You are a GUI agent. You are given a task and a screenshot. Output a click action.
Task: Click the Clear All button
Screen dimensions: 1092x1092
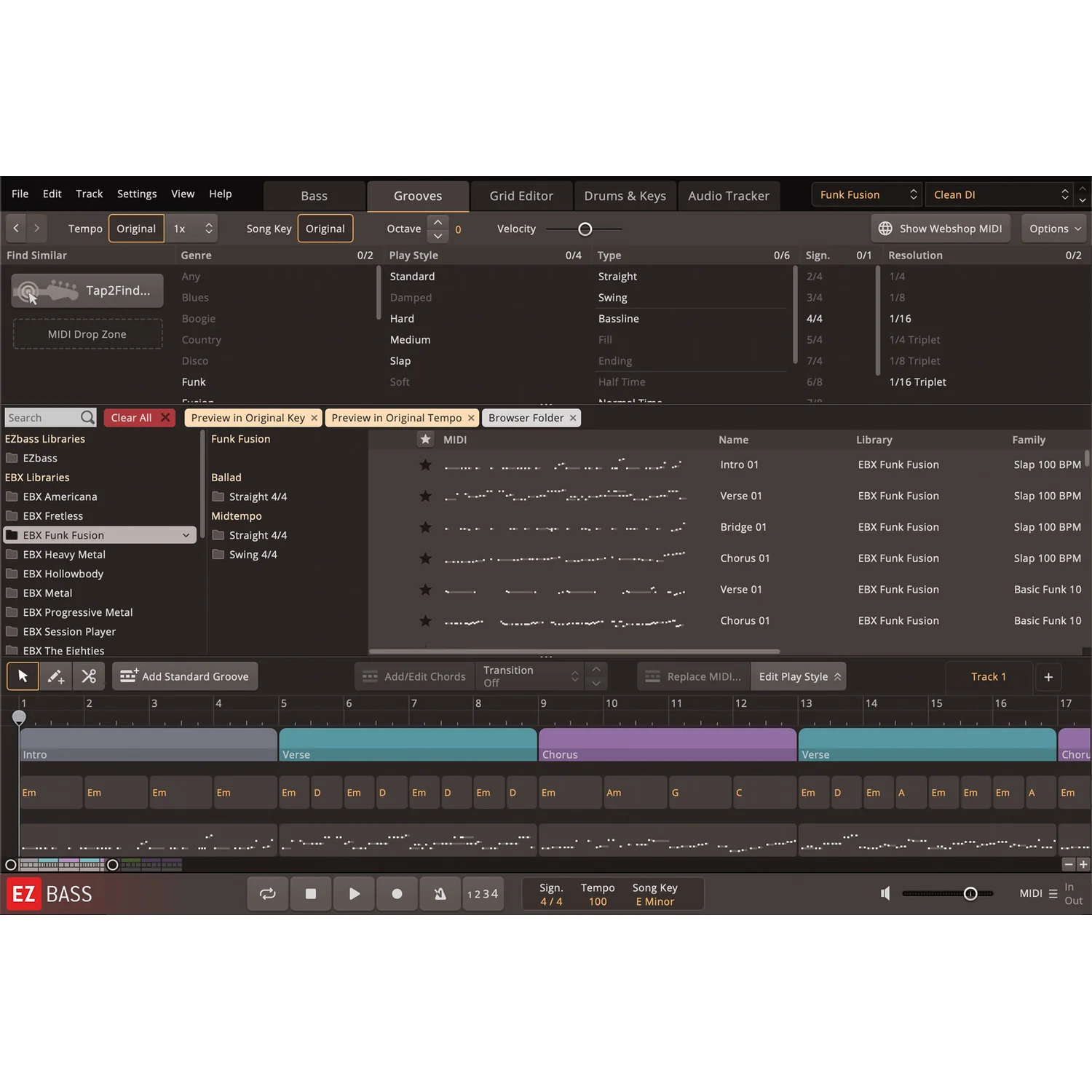coord(140,418)
